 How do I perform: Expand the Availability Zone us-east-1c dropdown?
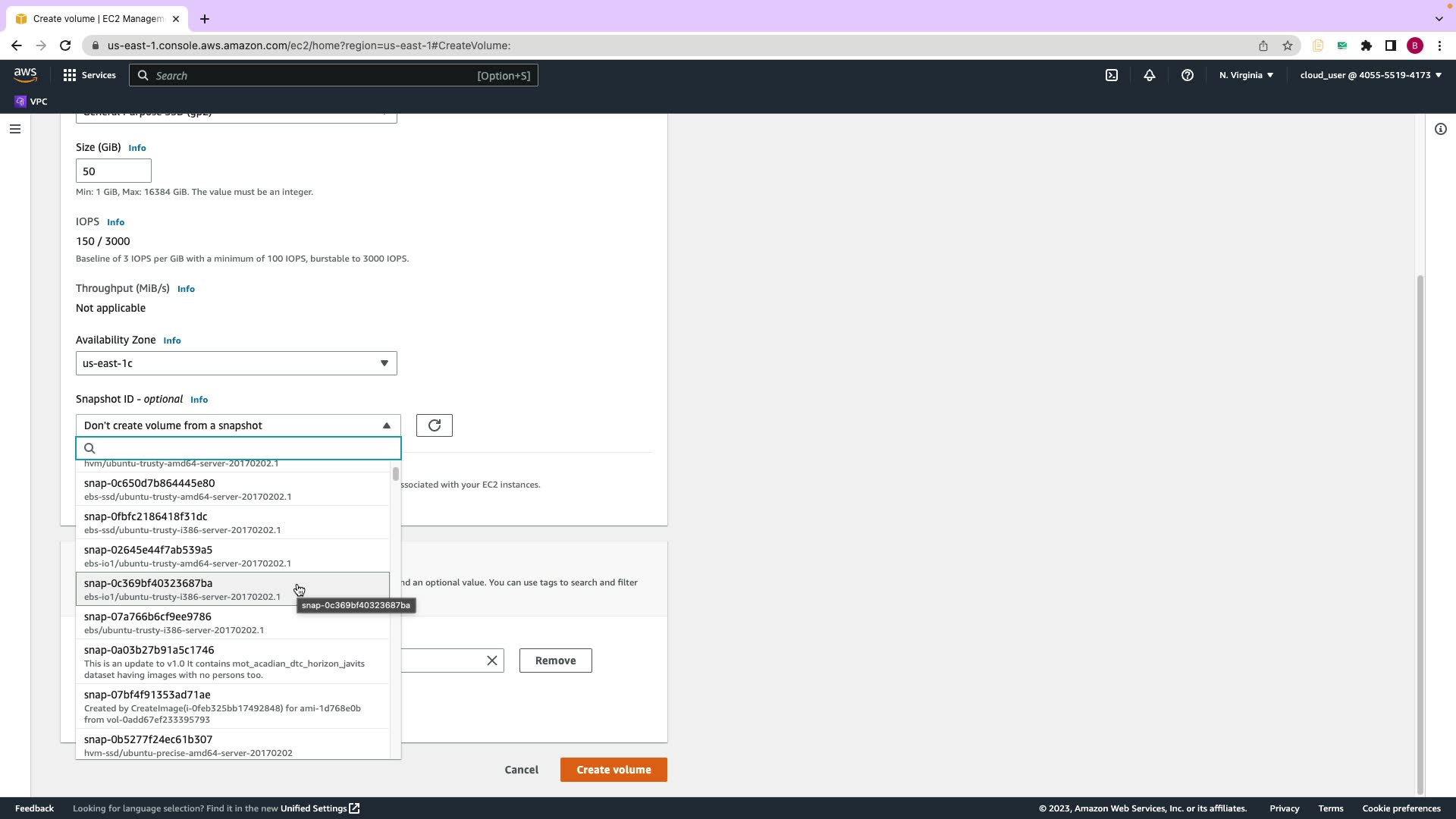tap(236, 363)
